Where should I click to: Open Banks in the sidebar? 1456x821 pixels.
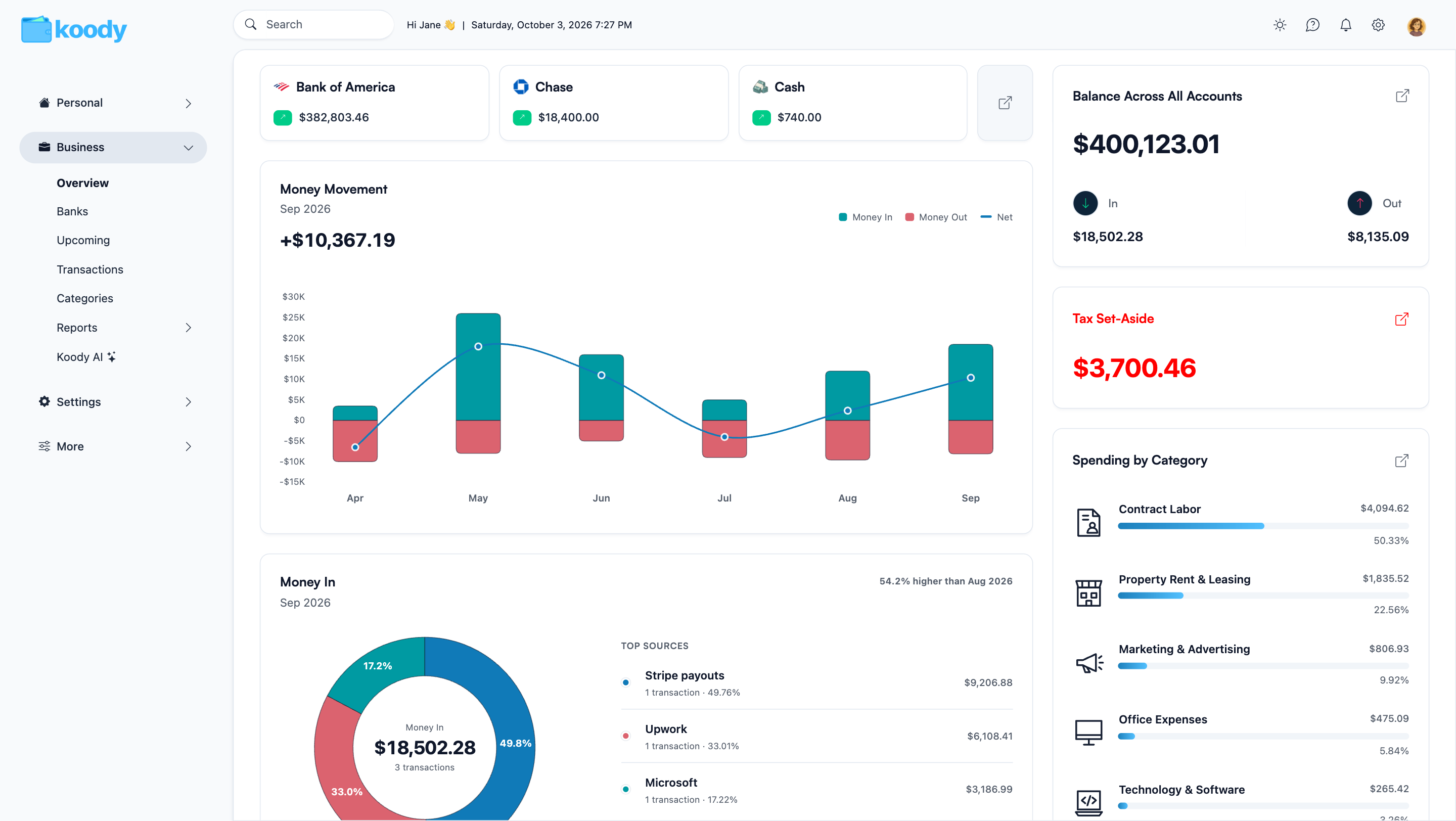click(72, 211)
